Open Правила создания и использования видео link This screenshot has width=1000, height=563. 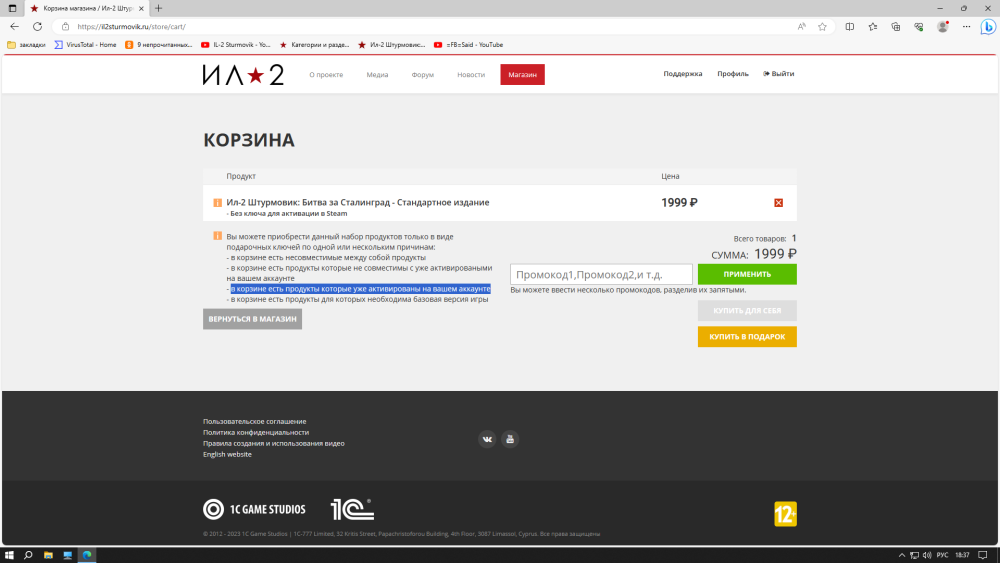click(x=274, y=443)
